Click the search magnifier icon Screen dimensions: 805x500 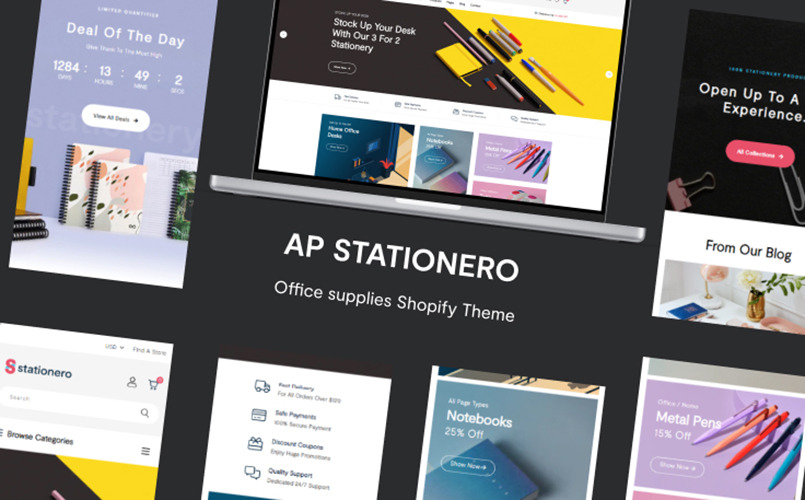145,412
